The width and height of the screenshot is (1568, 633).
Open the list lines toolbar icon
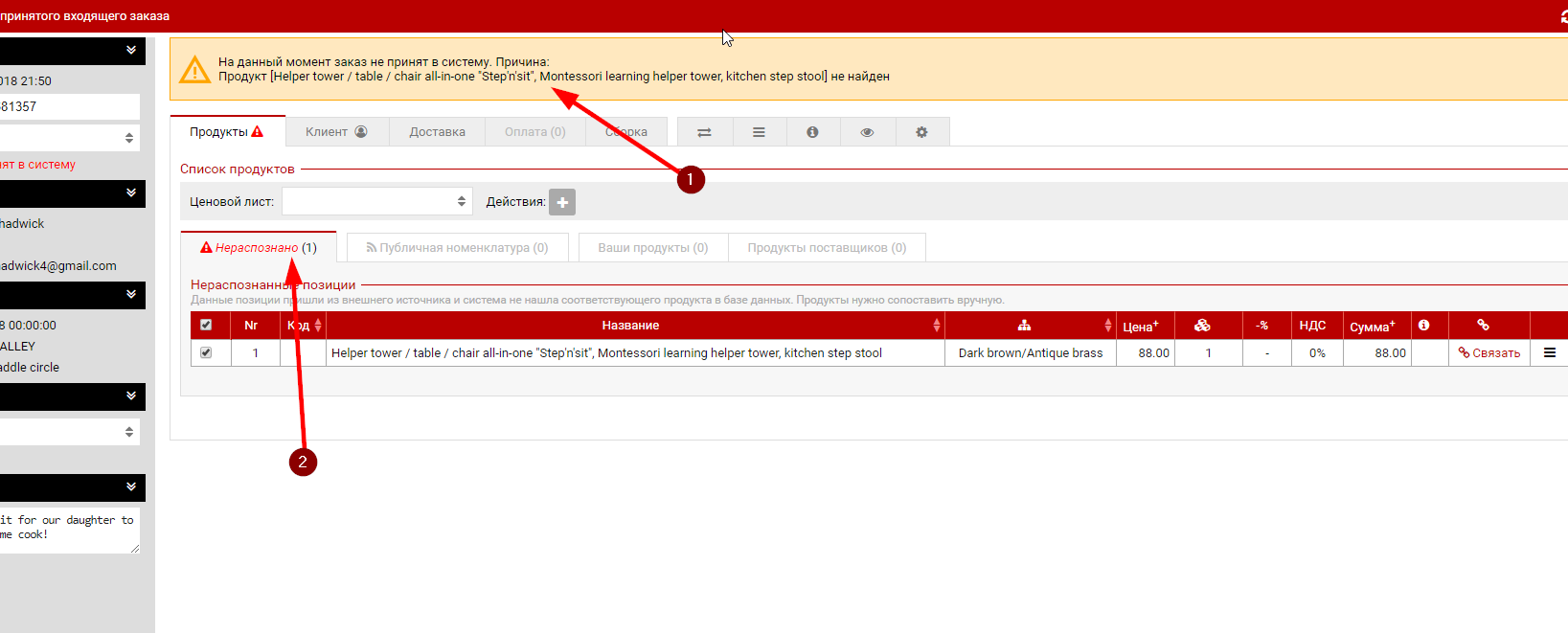(x=759, y=132)
